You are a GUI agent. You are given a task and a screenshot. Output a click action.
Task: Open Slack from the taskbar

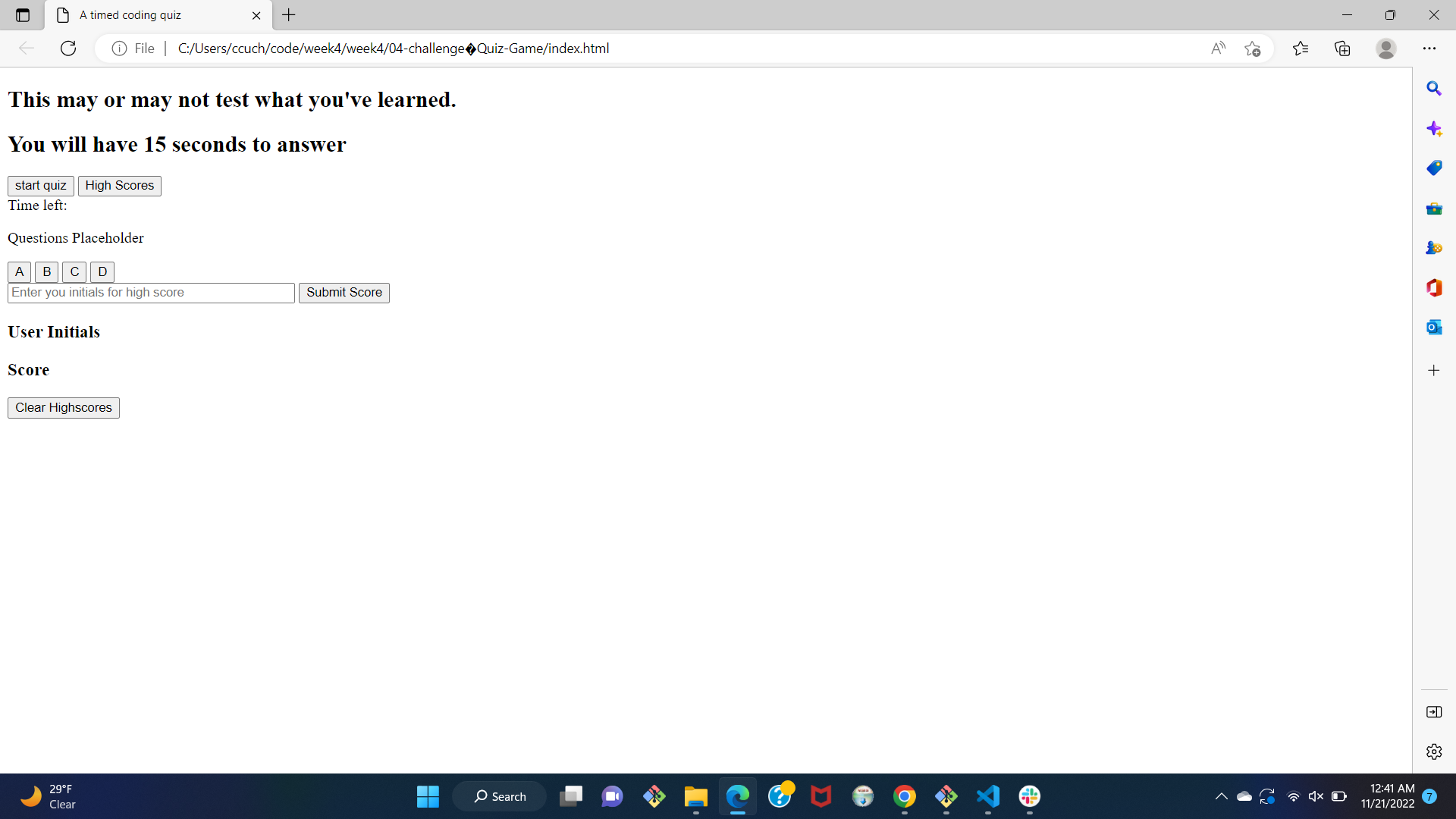pos(1030,796)
